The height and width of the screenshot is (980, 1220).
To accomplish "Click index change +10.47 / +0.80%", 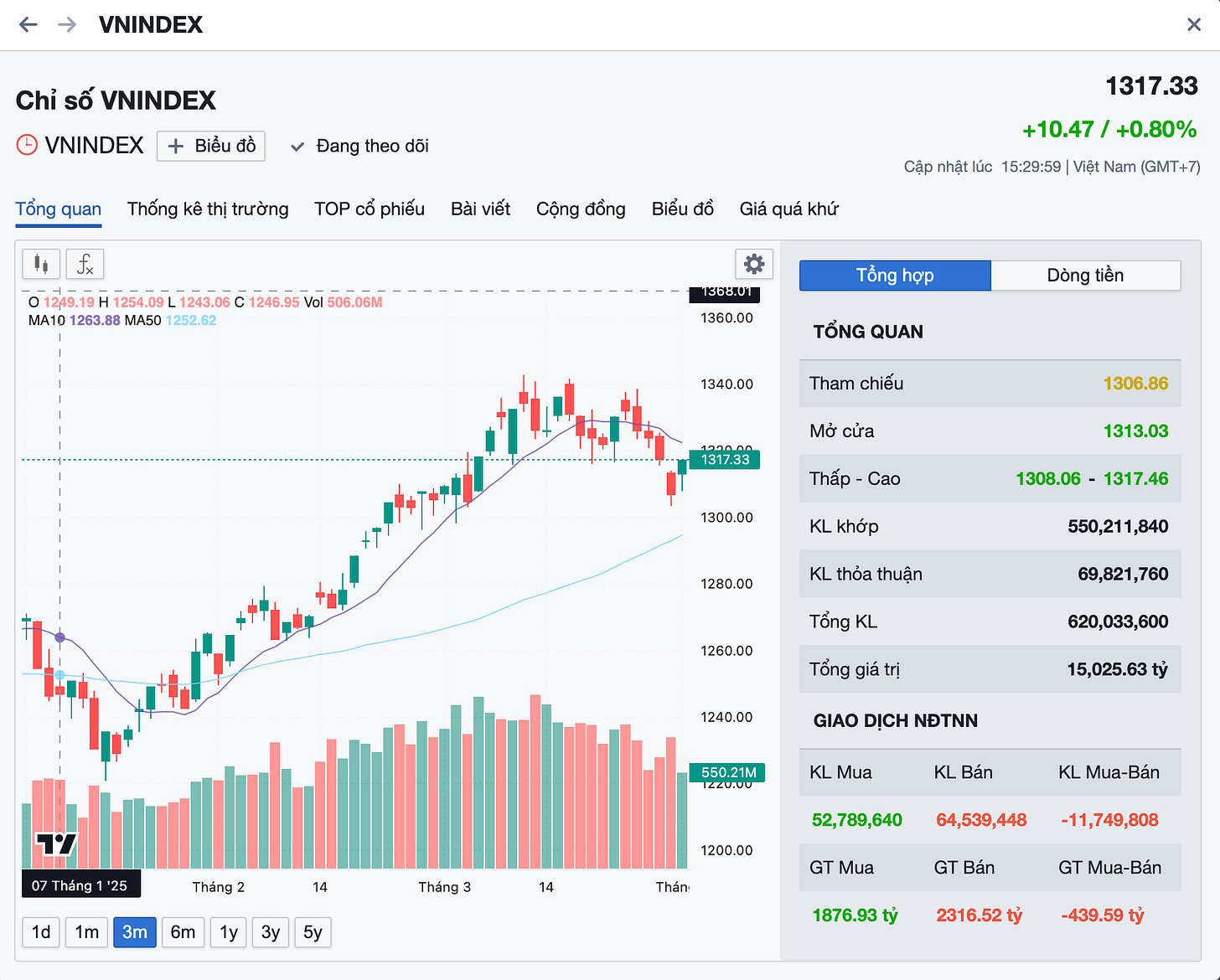I will coord(1109,130).
